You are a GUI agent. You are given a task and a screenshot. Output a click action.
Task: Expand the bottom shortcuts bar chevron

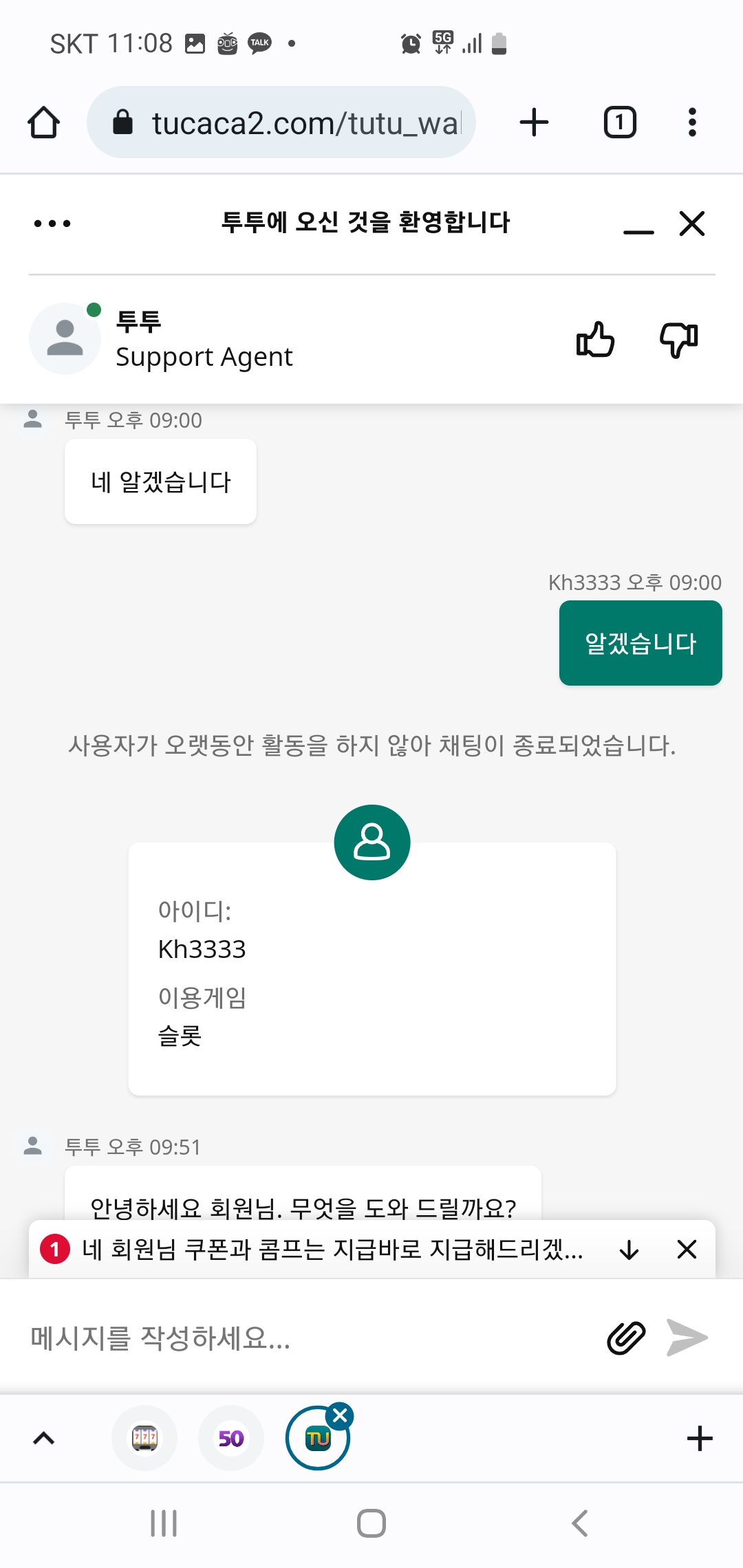(44, 1438)
